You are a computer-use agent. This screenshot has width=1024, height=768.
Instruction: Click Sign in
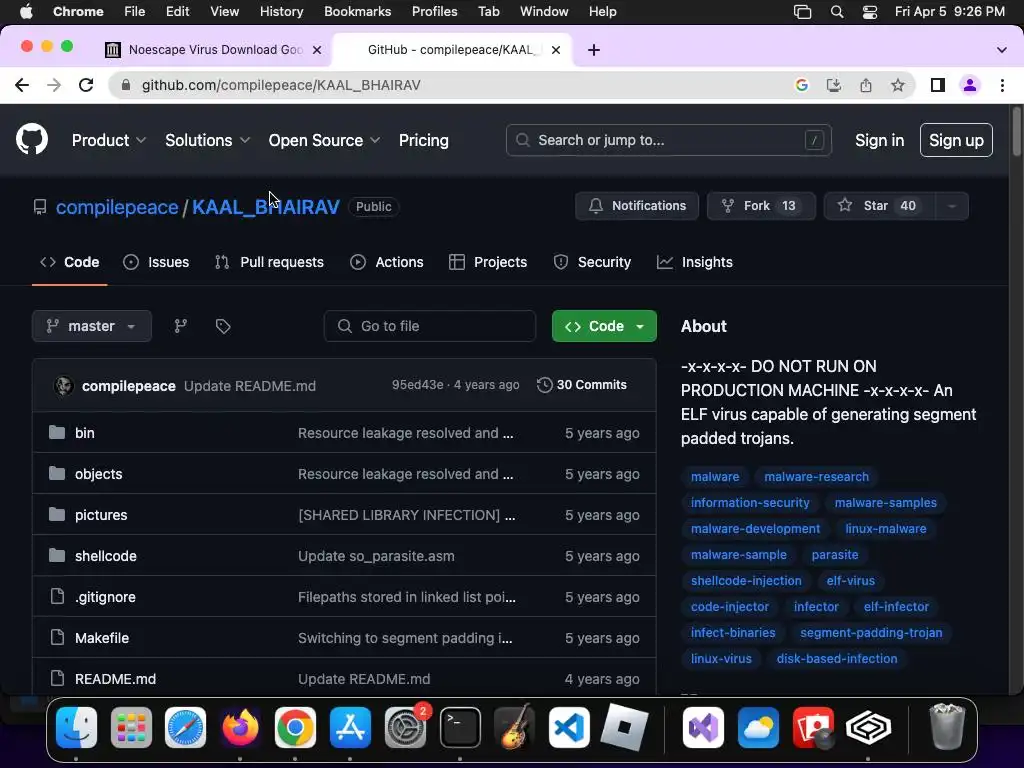(x=879, y=140)
